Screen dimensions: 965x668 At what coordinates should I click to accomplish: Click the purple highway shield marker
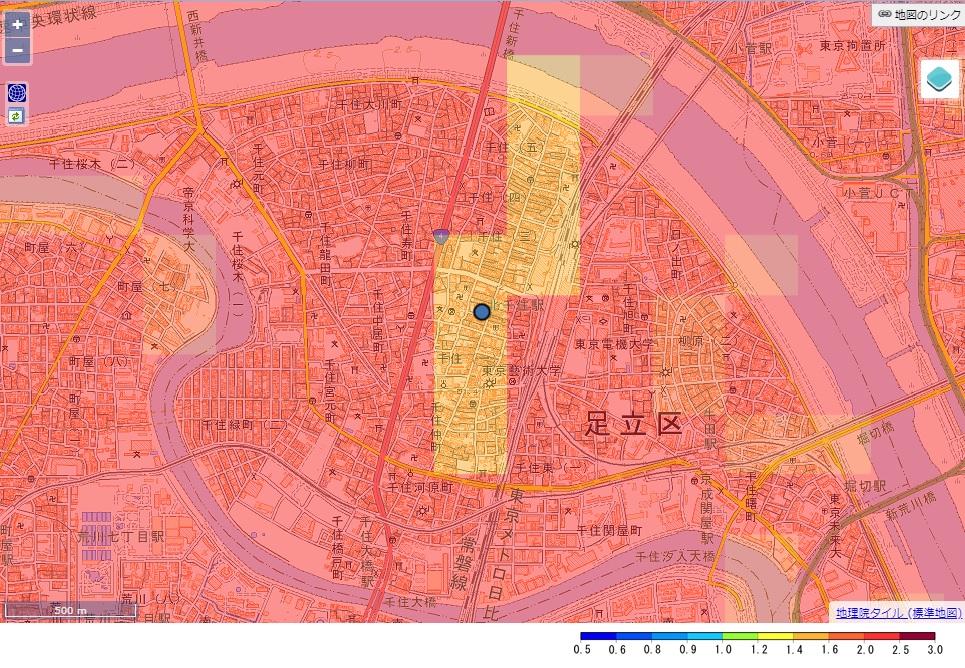pos(441,237)
